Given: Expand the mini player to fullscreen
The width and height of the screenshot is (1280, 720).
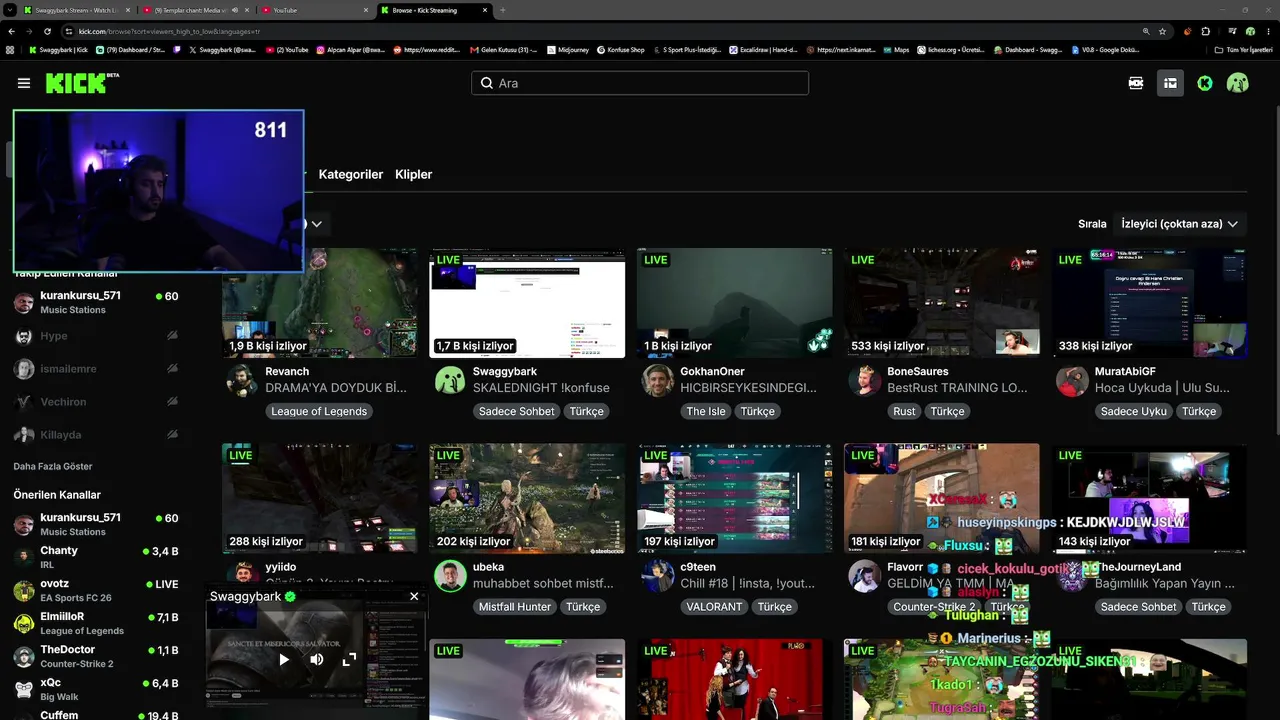Looking at the screenshot, I should pyautogui.click(x=349, y=659).
